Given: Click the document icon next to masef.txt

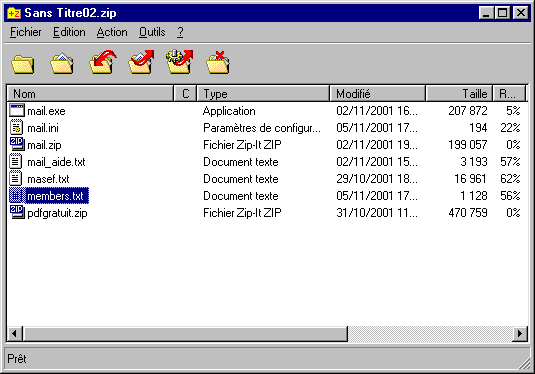Looking at the screenshot, I should point(15,178).
